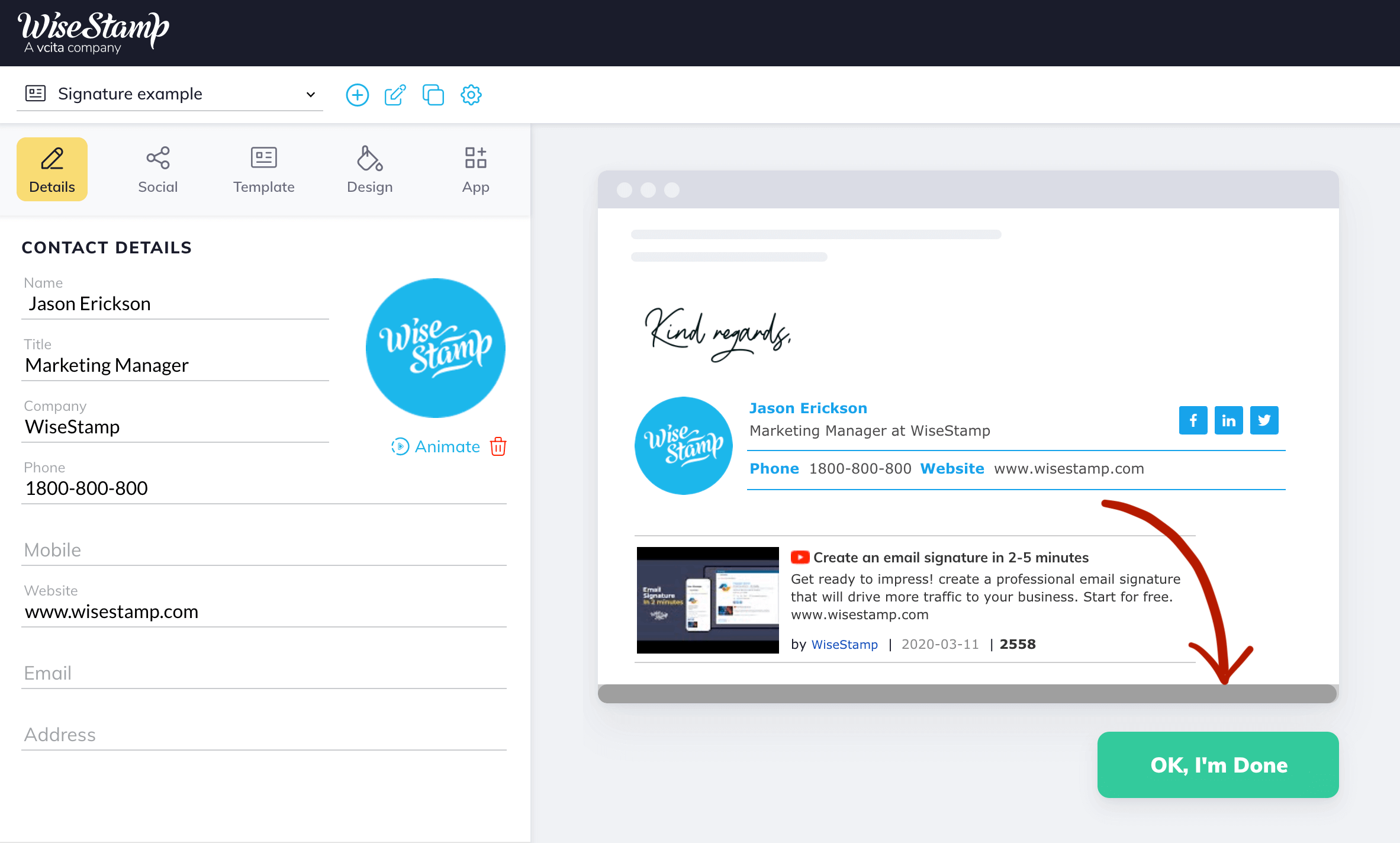Click the Template tab label
The height and width of the screenshot is (843, 1400).
point(263,187)
